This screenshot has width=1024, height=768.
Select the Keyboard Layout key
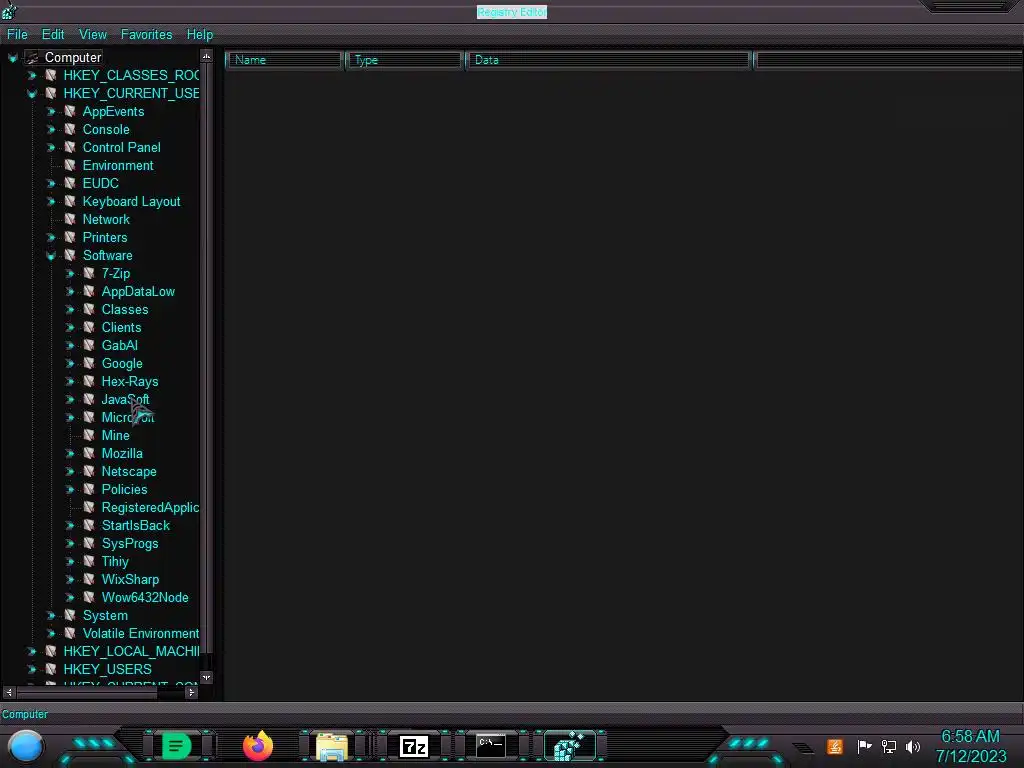(131, 202)
